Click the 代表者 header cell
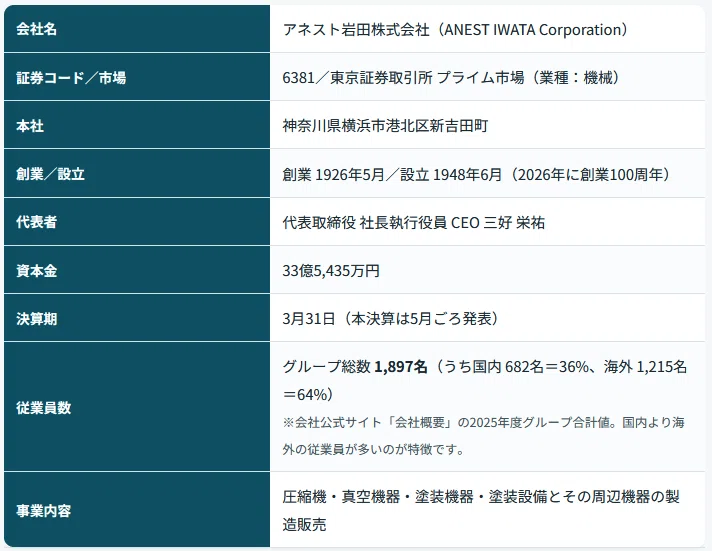 137,222
